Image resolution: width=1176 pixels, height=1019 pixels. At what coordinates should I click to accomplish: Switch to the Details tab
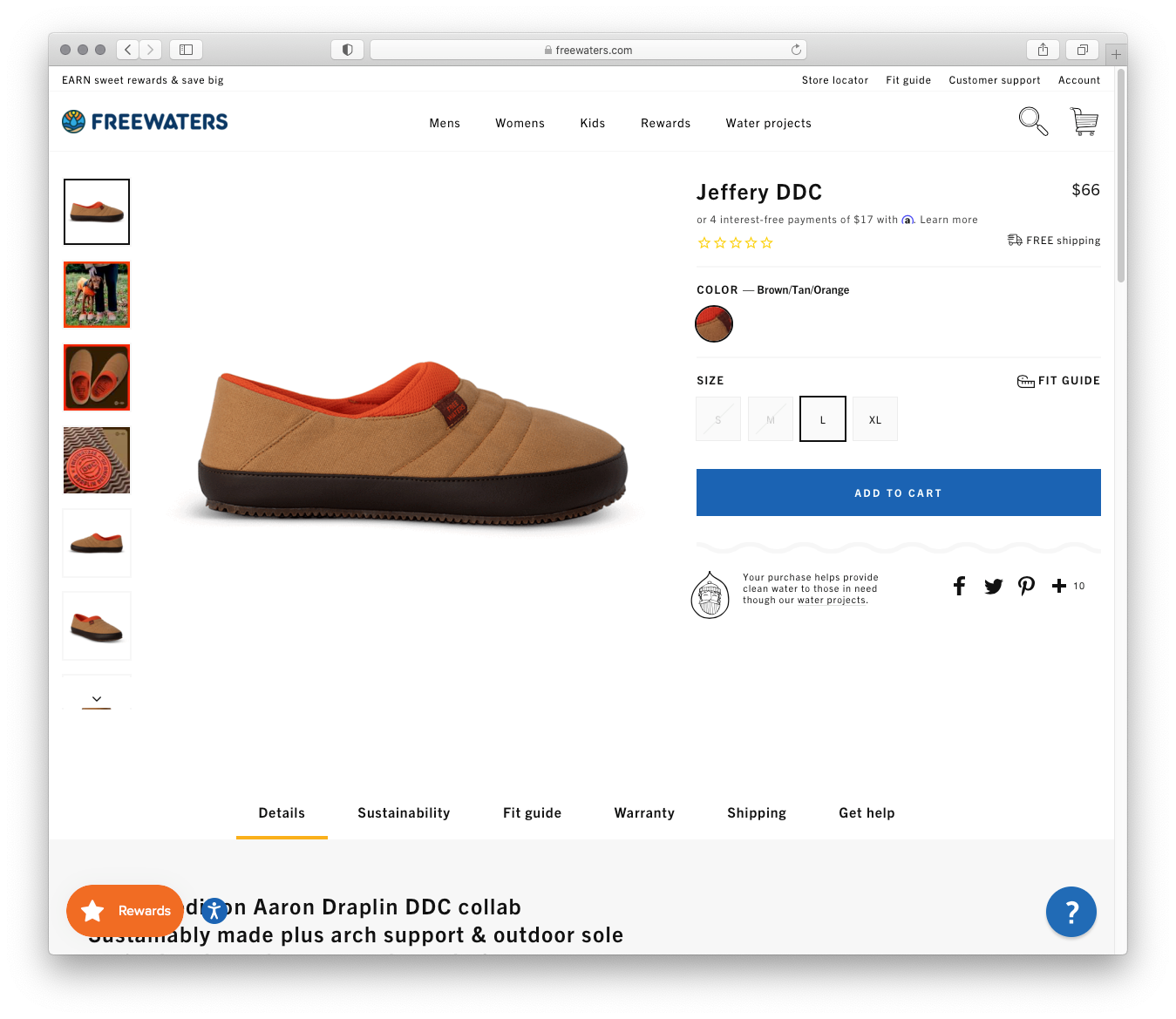coord(282,813)
